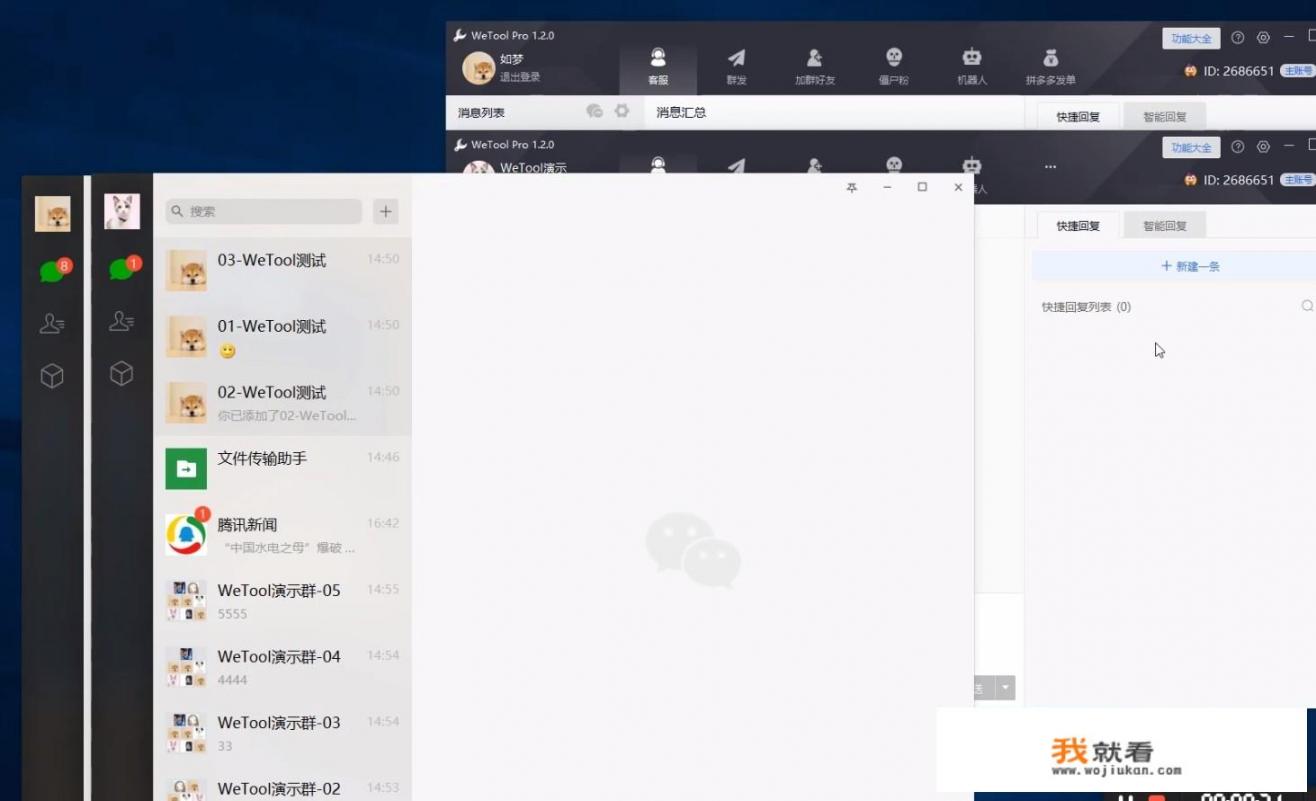The width and height of the screenshot is (1316, 801).
Task: Open 拼多多发单 in the rear WeTool window
Action: point(1051,66)
